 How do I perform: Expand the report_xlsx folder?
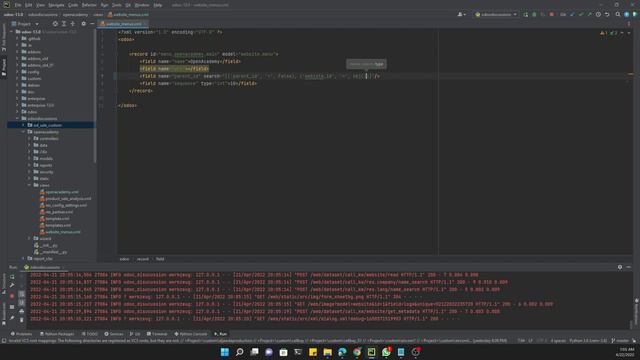(x=23, y=258)
